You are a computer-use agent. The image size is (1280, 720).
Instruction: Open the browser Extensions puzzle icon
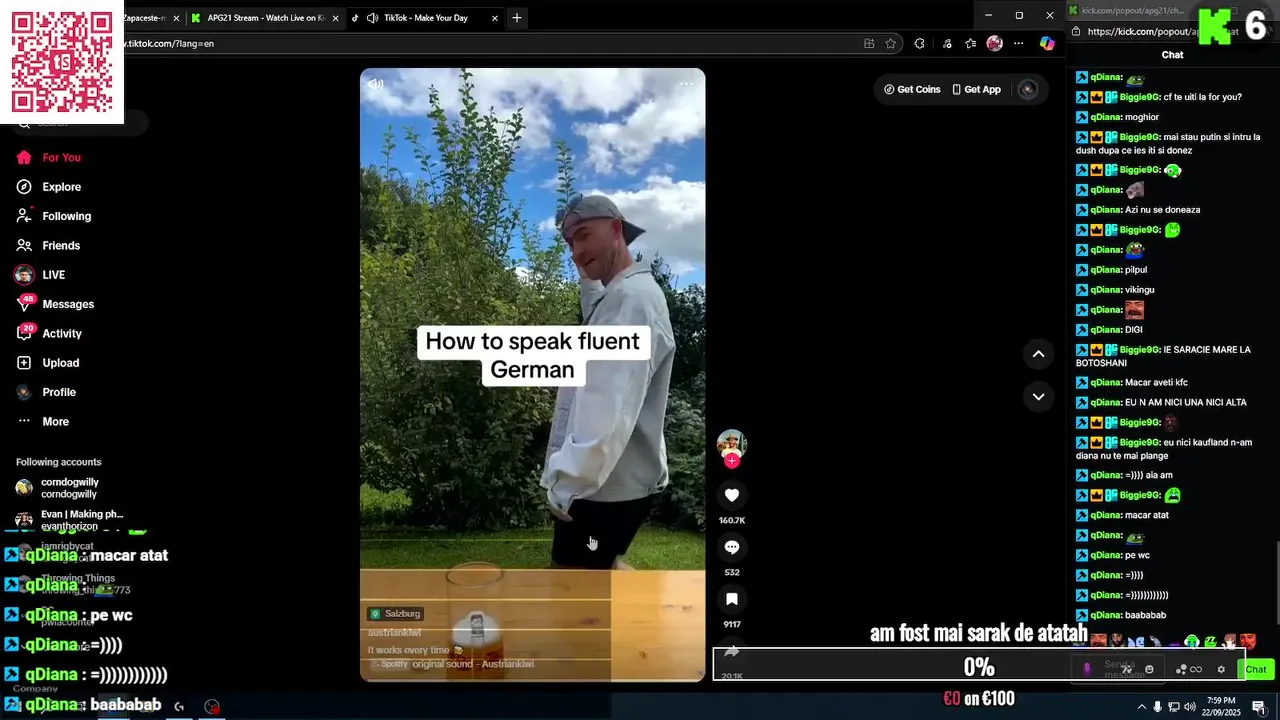click(919, 43)
